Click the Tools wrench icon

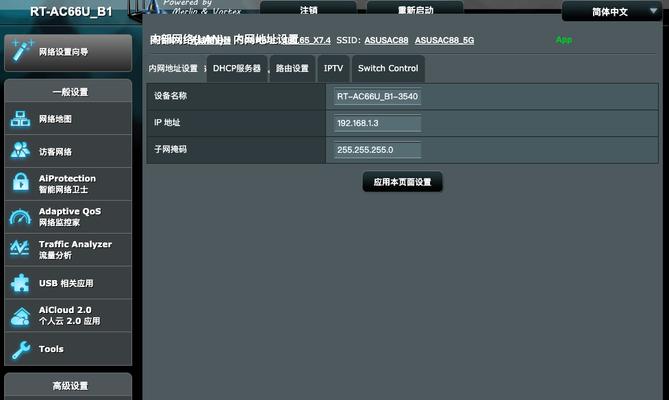tap(20, 349)
